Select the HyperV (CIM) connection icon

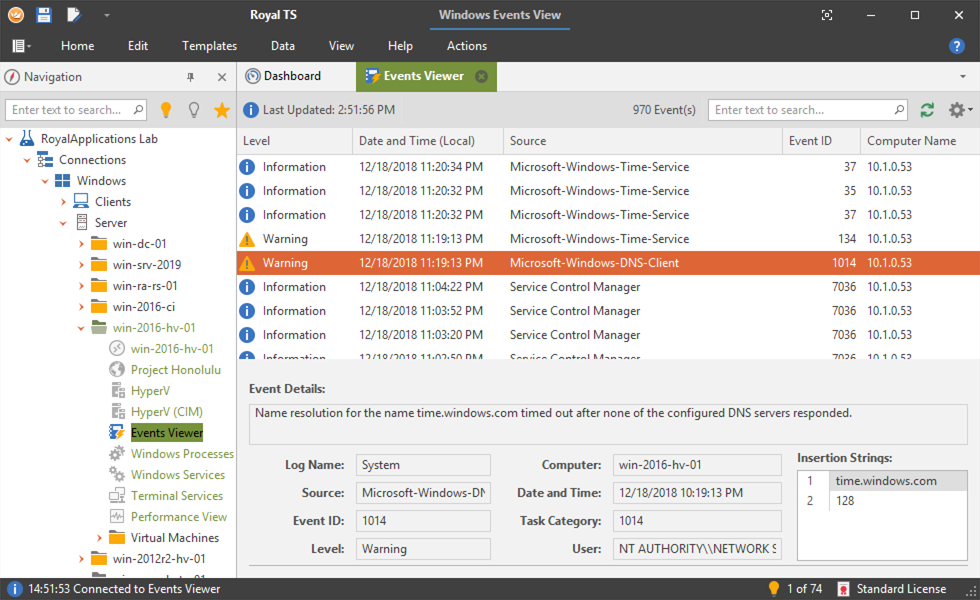coord(118,411)
